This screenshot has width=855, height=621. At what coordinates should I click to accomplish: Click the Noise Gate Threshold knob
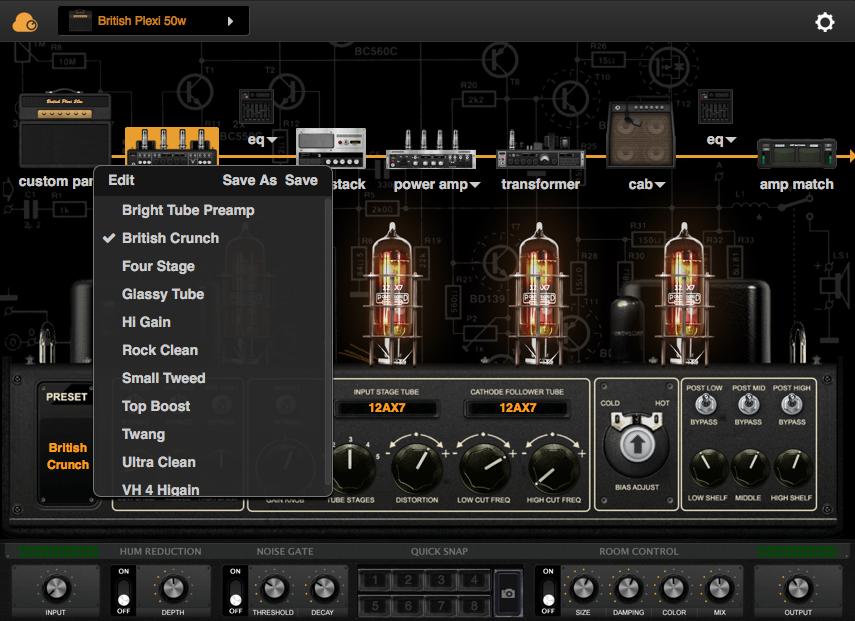[273, 588]
